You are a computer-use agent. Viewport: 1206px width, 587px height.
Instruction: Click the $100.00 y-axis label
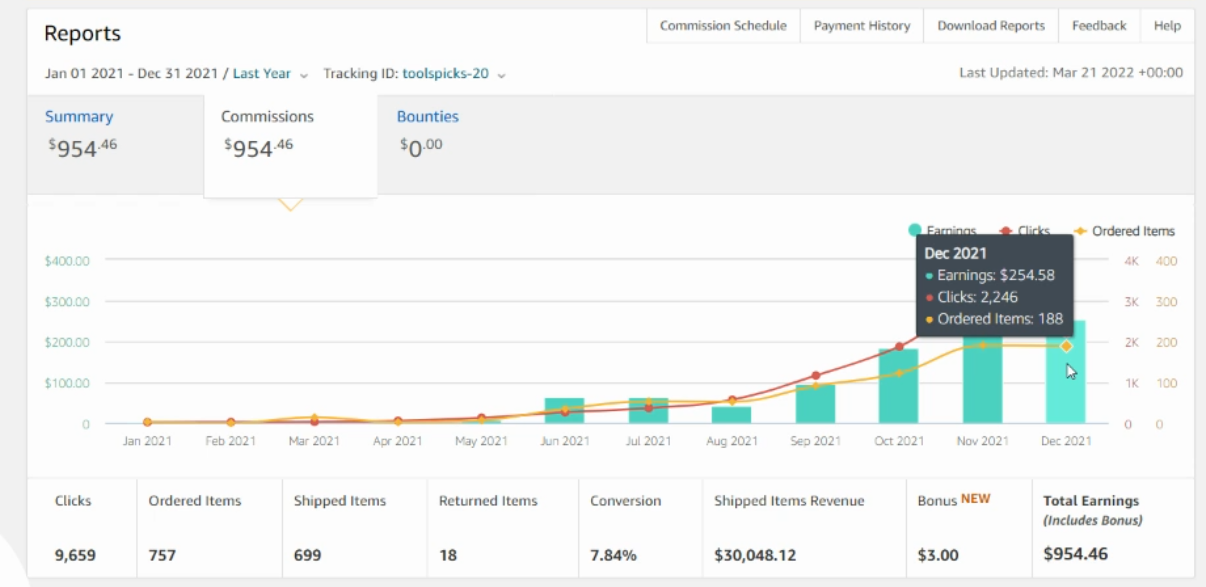(x=68, y=384)
